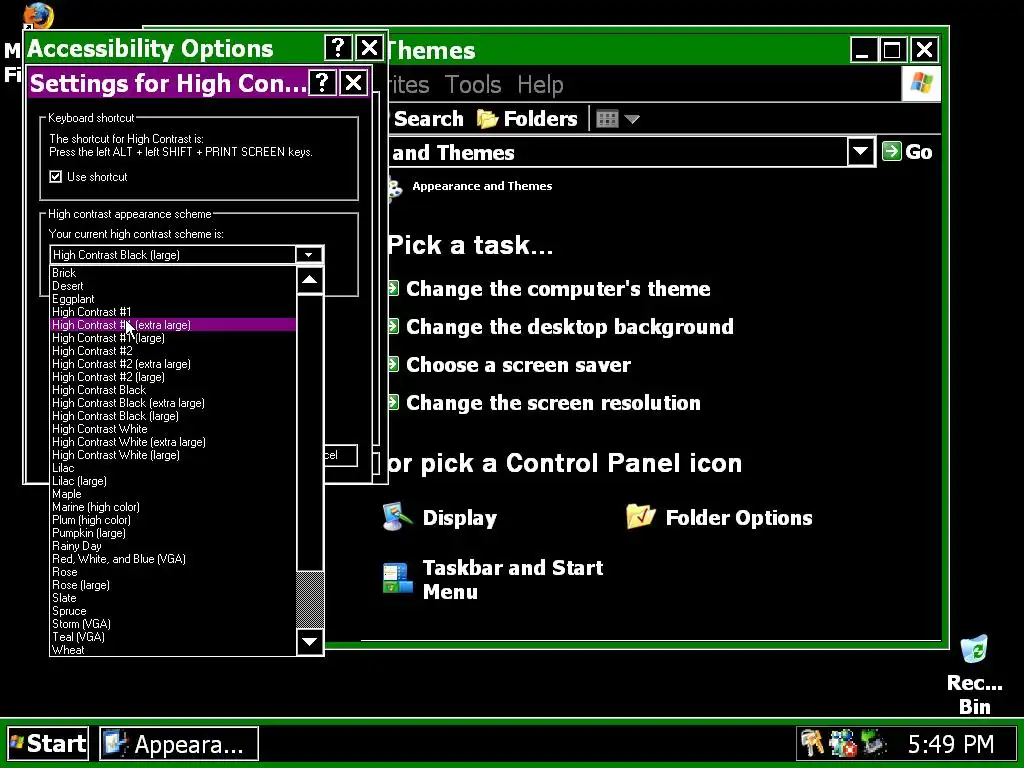Select High Contrast #1 (large) item

173,338
